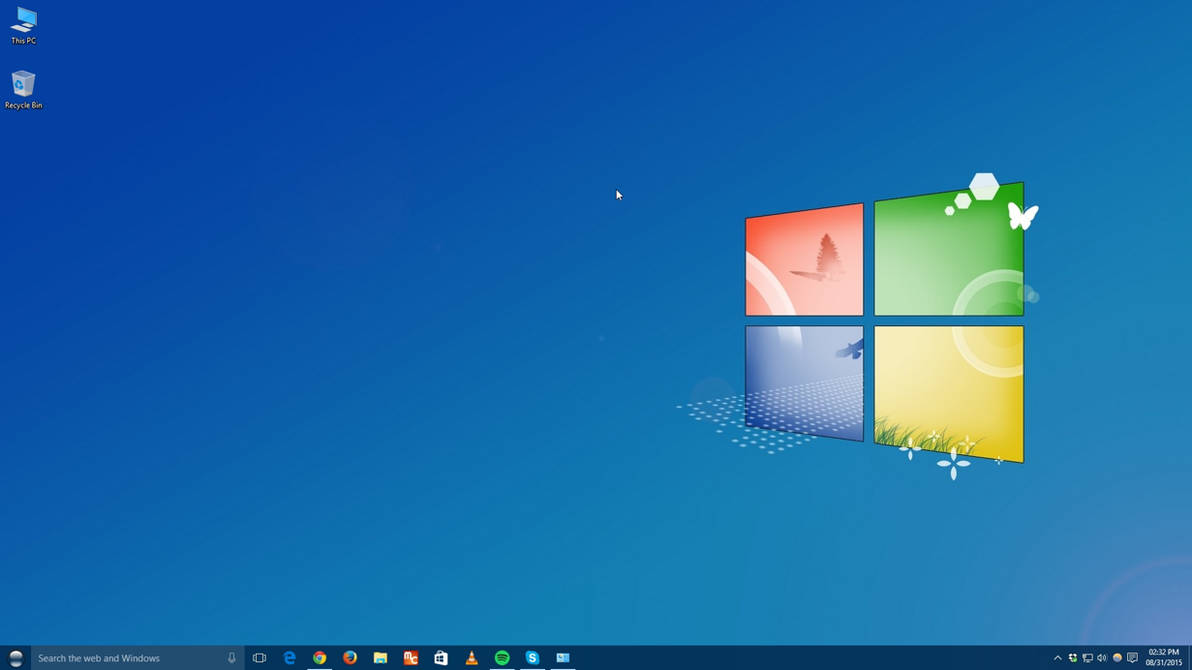1192x670 pixels.
Task: Open Mozilla Firefox
Action: (349, 658)
